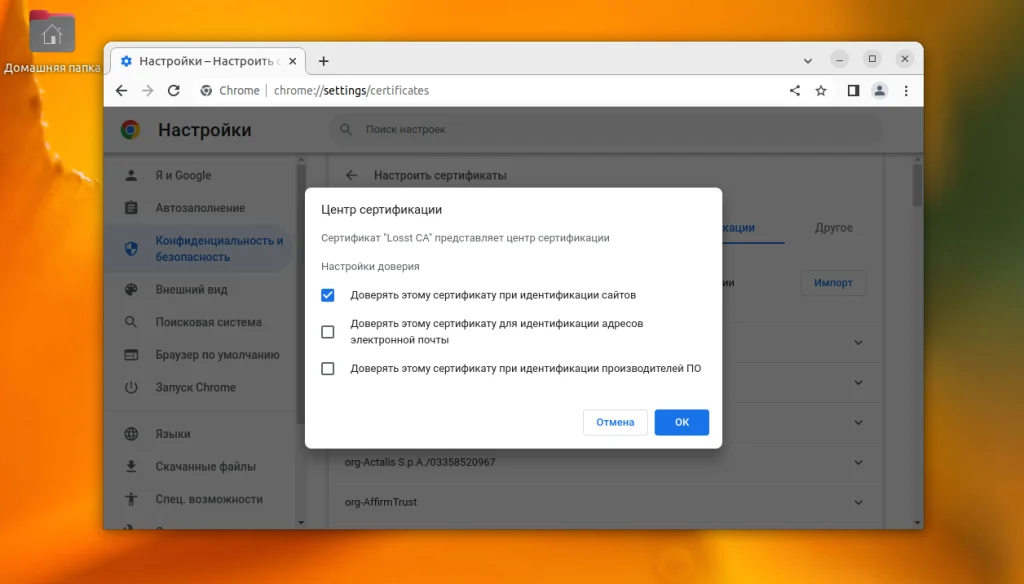Select the globe icon for Языки
1024x584 pixels.
131,434
